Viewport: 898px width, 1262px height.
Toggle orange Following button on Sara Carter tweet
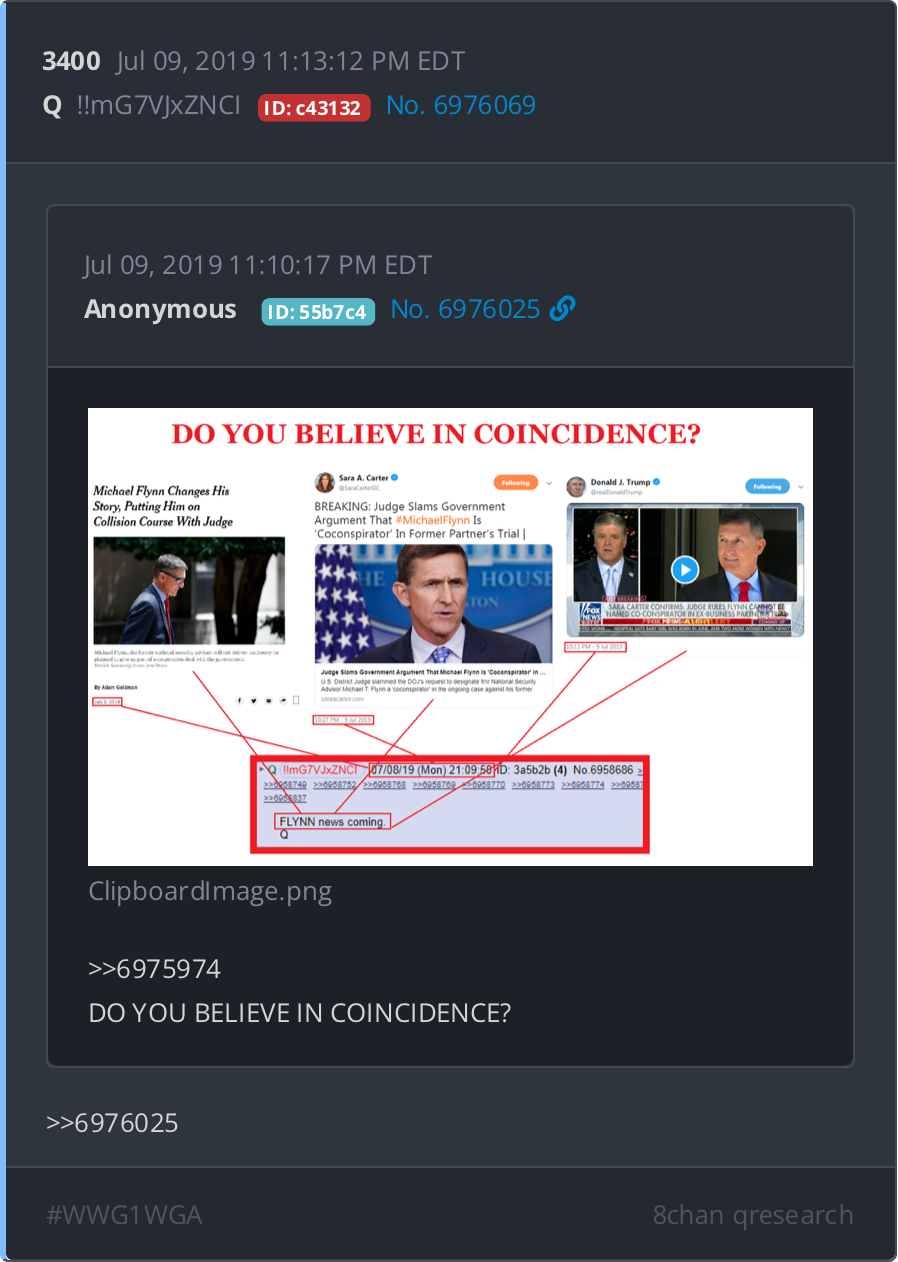click(x=515, y=482)
